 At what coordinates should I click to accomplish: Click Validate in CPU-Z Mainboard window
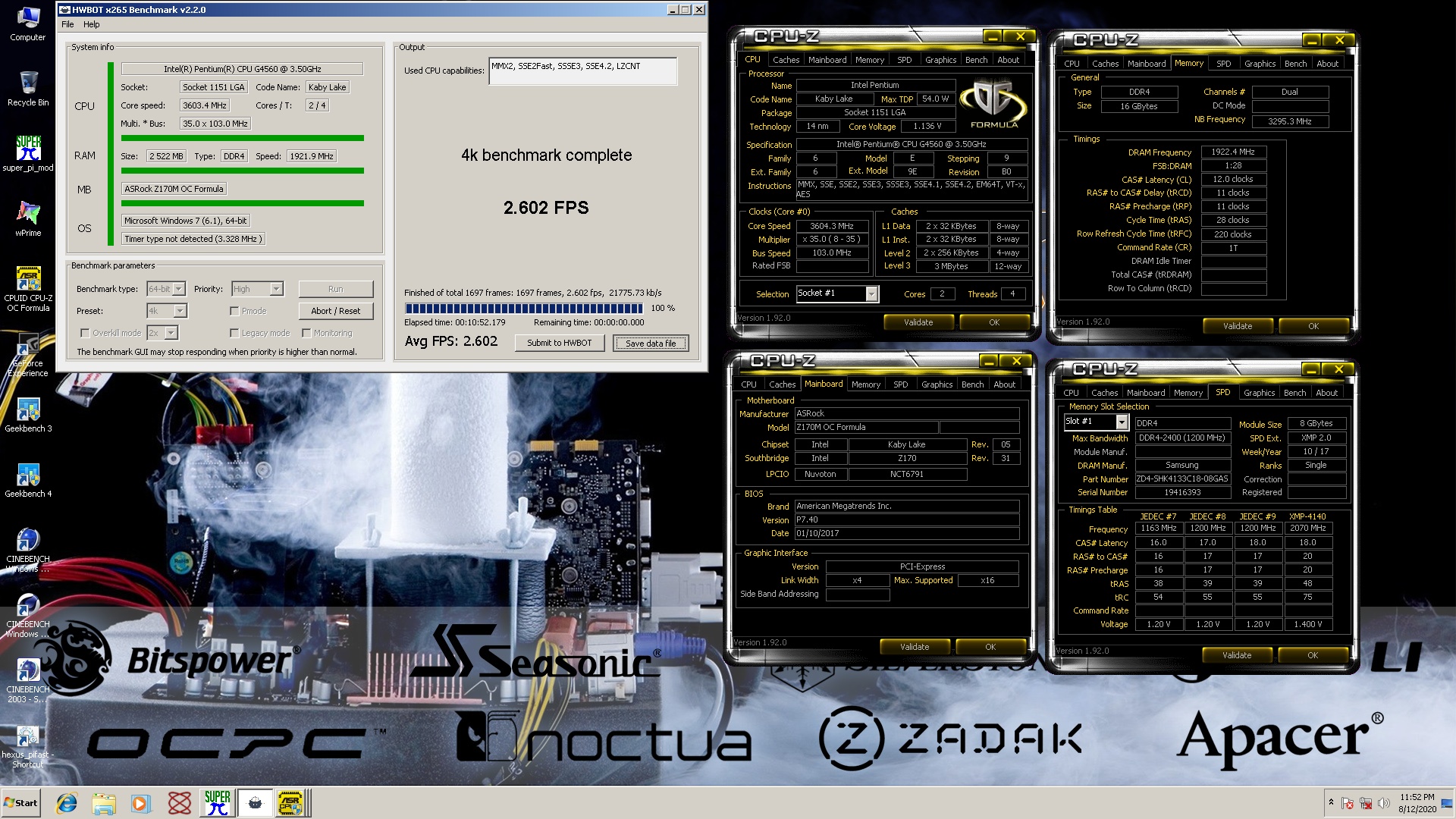(x=915, y=647)
